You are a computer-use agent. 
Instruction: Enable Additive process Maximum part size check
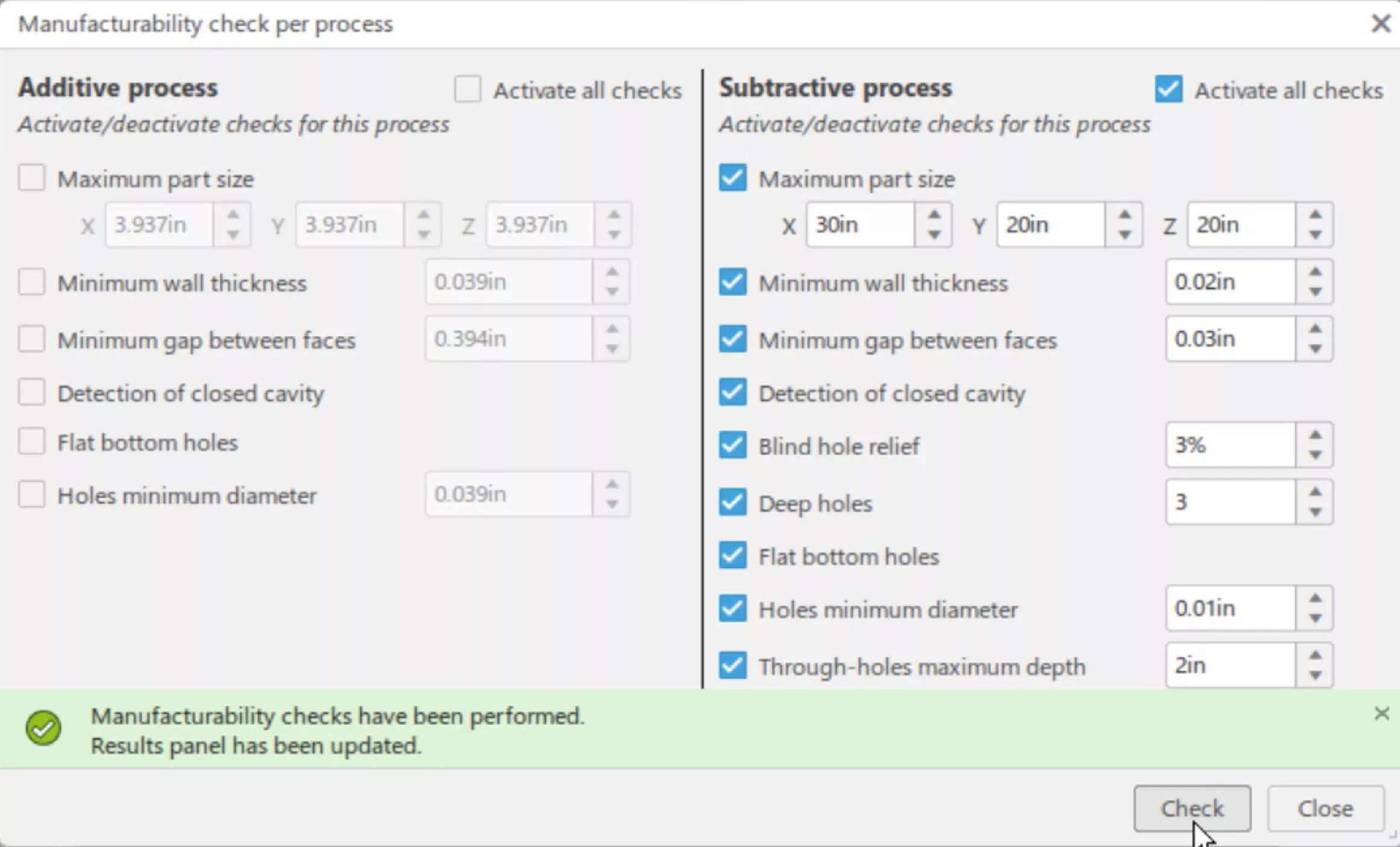(31, 178)
